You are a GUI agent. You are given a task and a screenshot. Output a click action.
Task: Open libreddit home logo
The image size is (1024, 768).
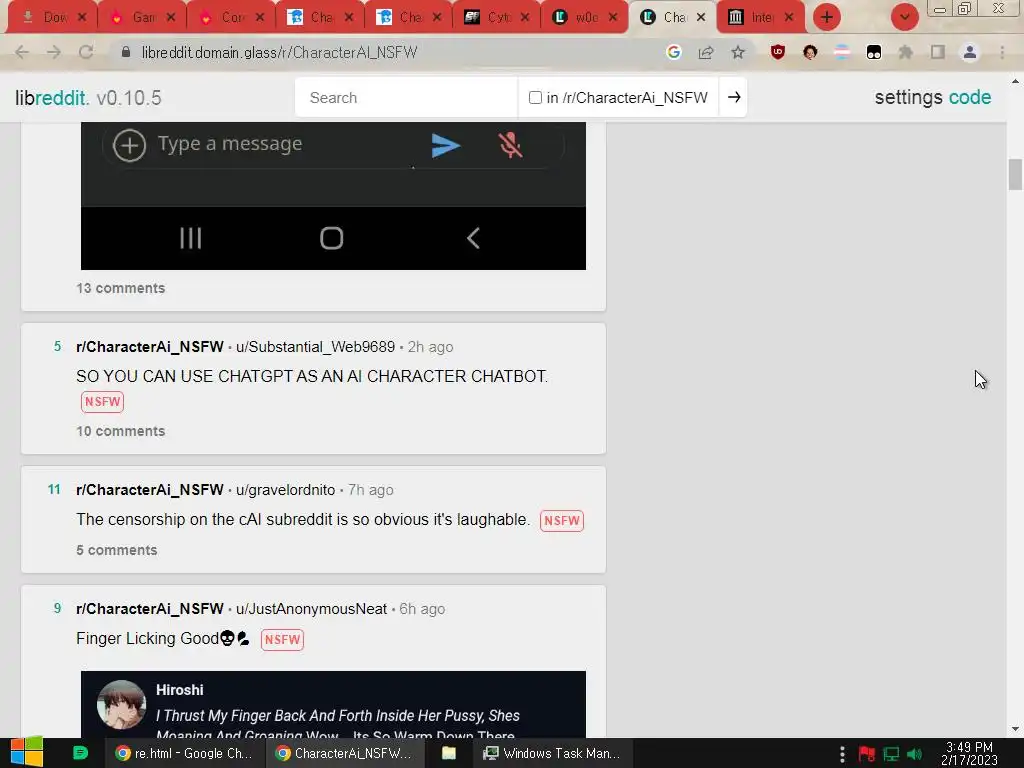52,98
